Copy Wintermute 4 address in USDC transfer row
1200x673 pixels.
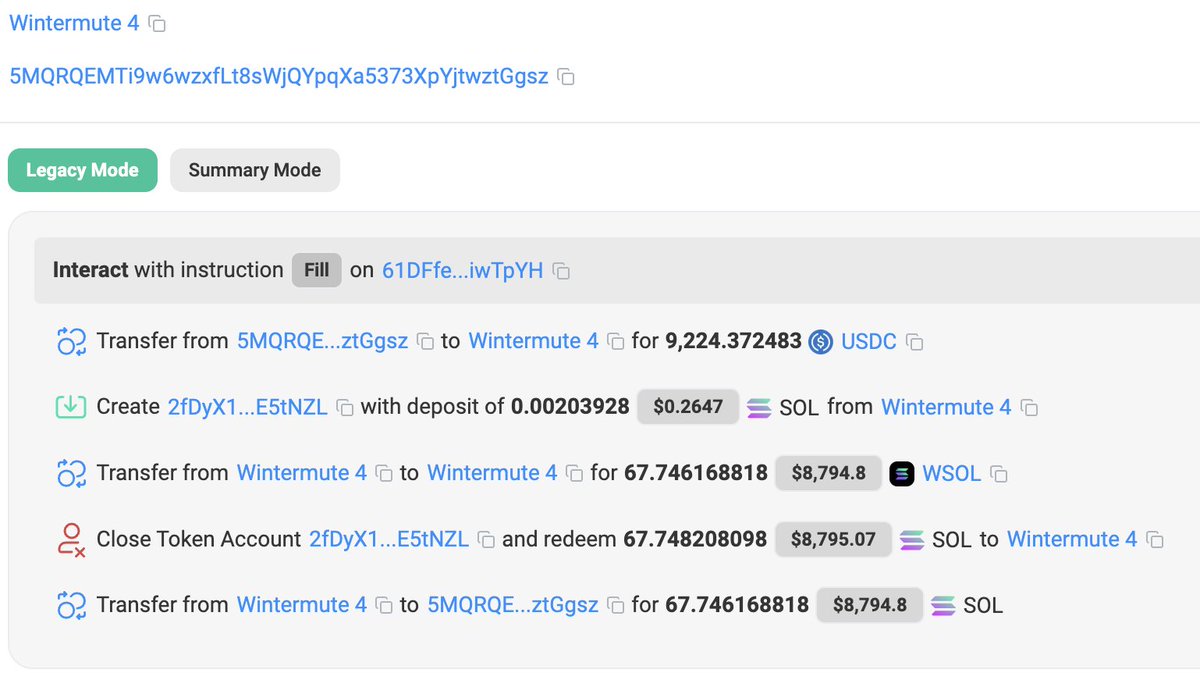click(x=616, y=342)
